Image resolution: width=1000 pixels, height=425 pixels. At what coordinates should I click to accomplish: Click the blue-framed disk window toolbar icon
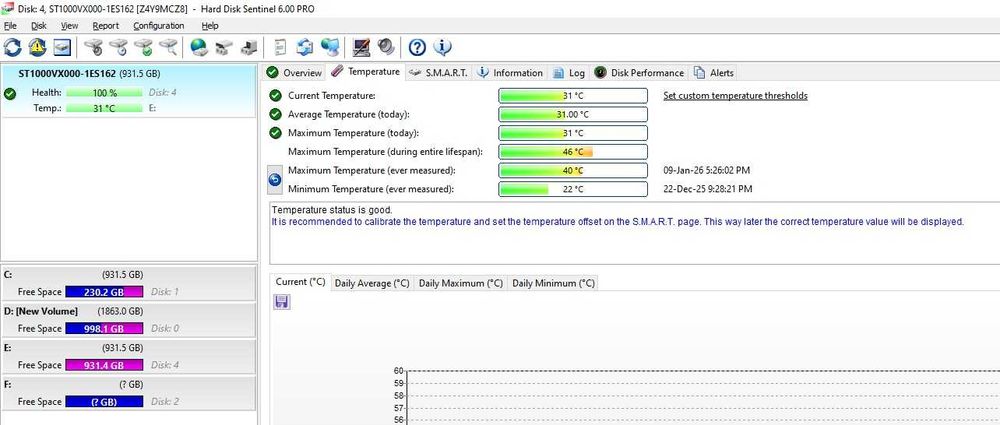[x=62, y=47]
